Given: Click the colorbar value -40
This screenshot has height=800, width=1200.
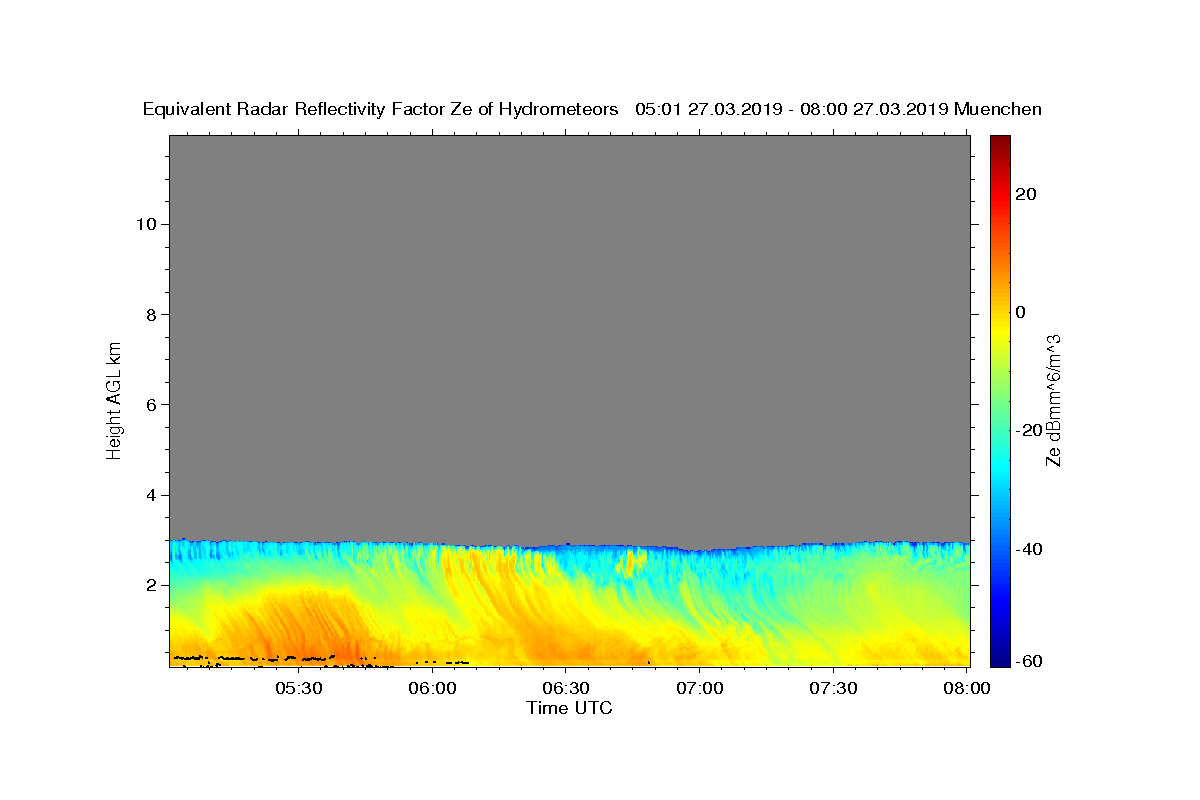Looking at the screenshot, I should (x=1028, y=549).
